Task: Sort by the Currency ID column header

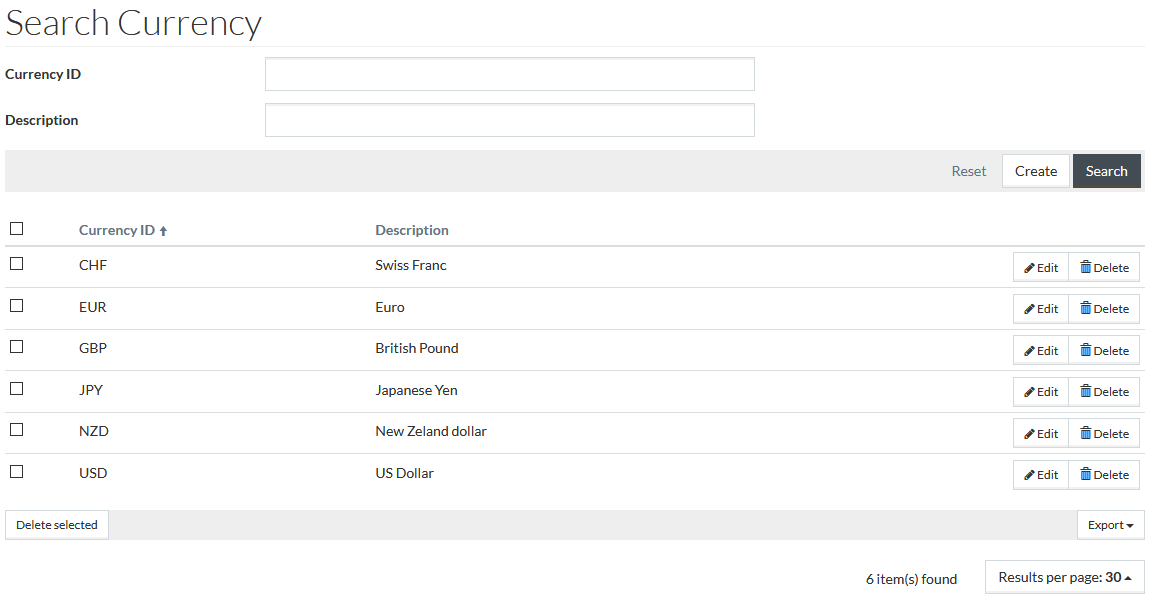Action: (117, 230)
